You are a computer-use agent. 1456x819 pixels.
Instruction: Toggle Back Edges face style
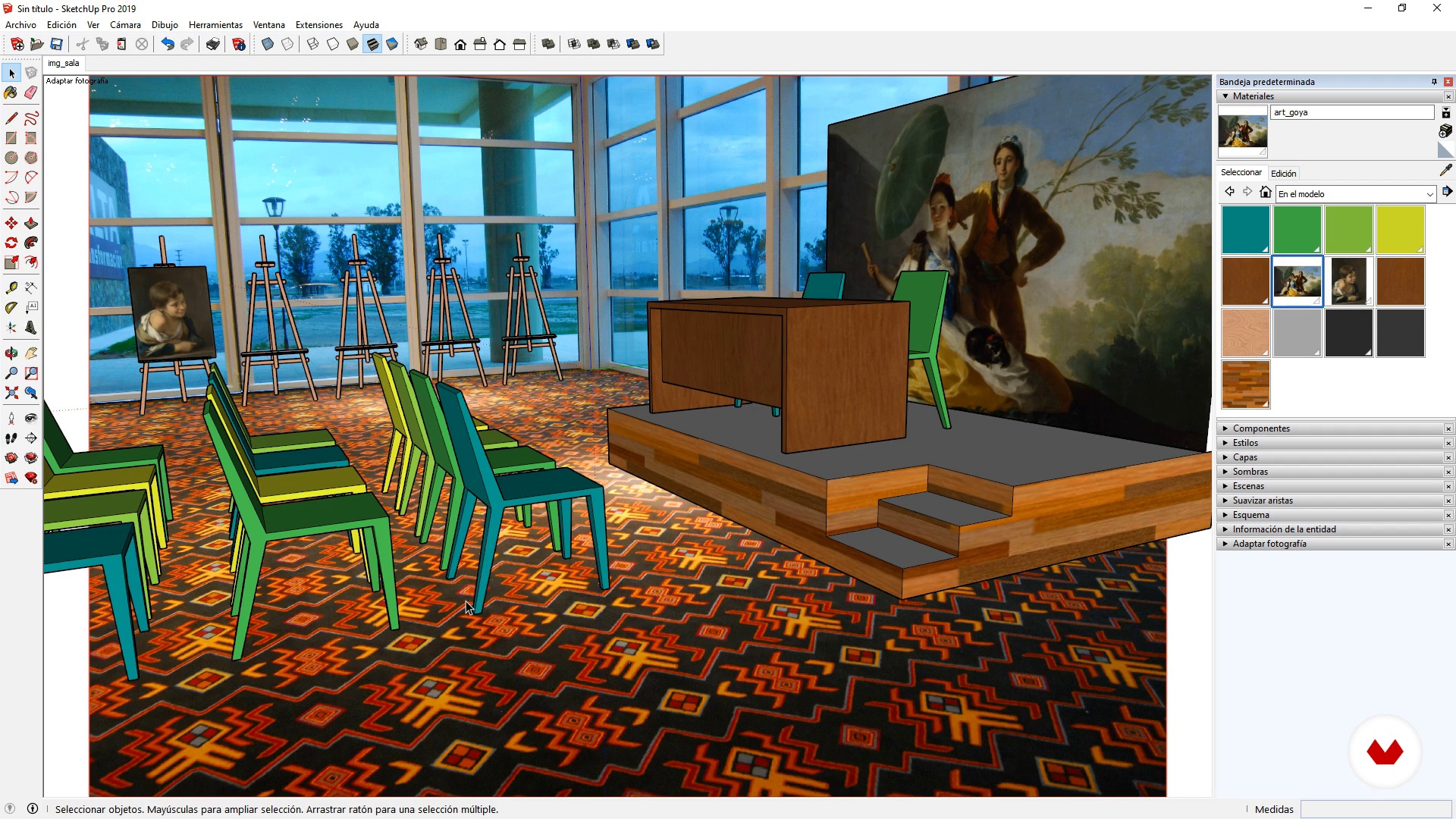pos(287,44)
